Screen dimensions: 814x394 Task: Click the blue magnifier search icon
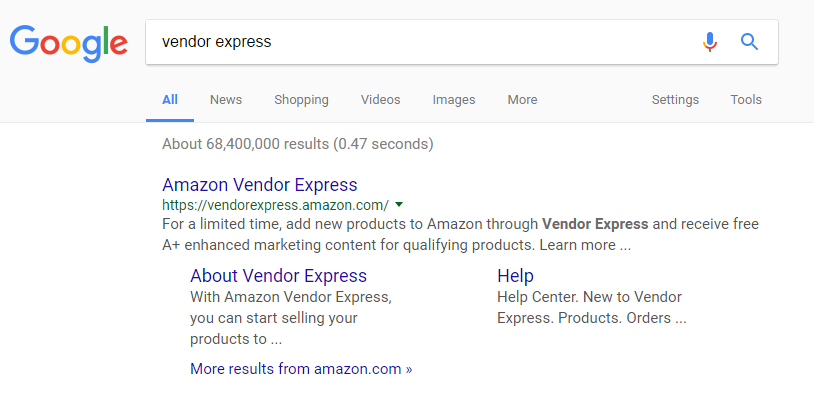pyautogui.click(x=749, y=42)
